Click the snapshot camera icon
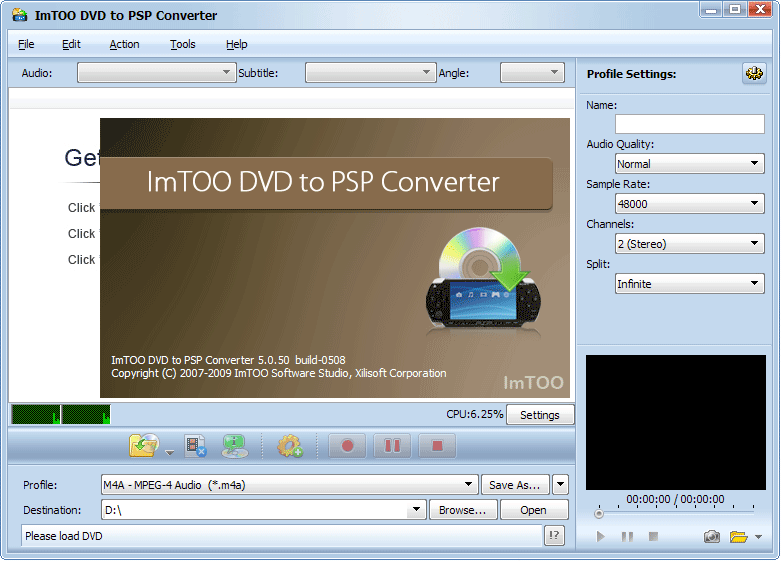781x561 pixels. pyautogui.click(x=712, y=537)
